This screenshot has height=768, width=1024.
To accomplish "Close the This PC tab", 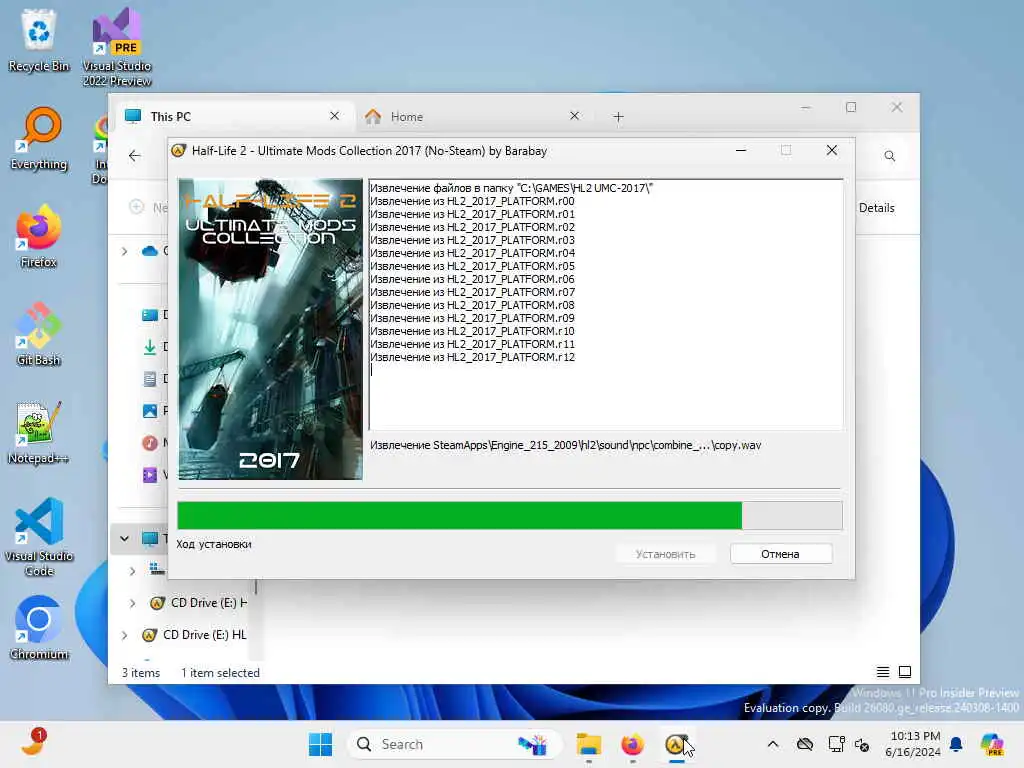I will pos(334,116).
